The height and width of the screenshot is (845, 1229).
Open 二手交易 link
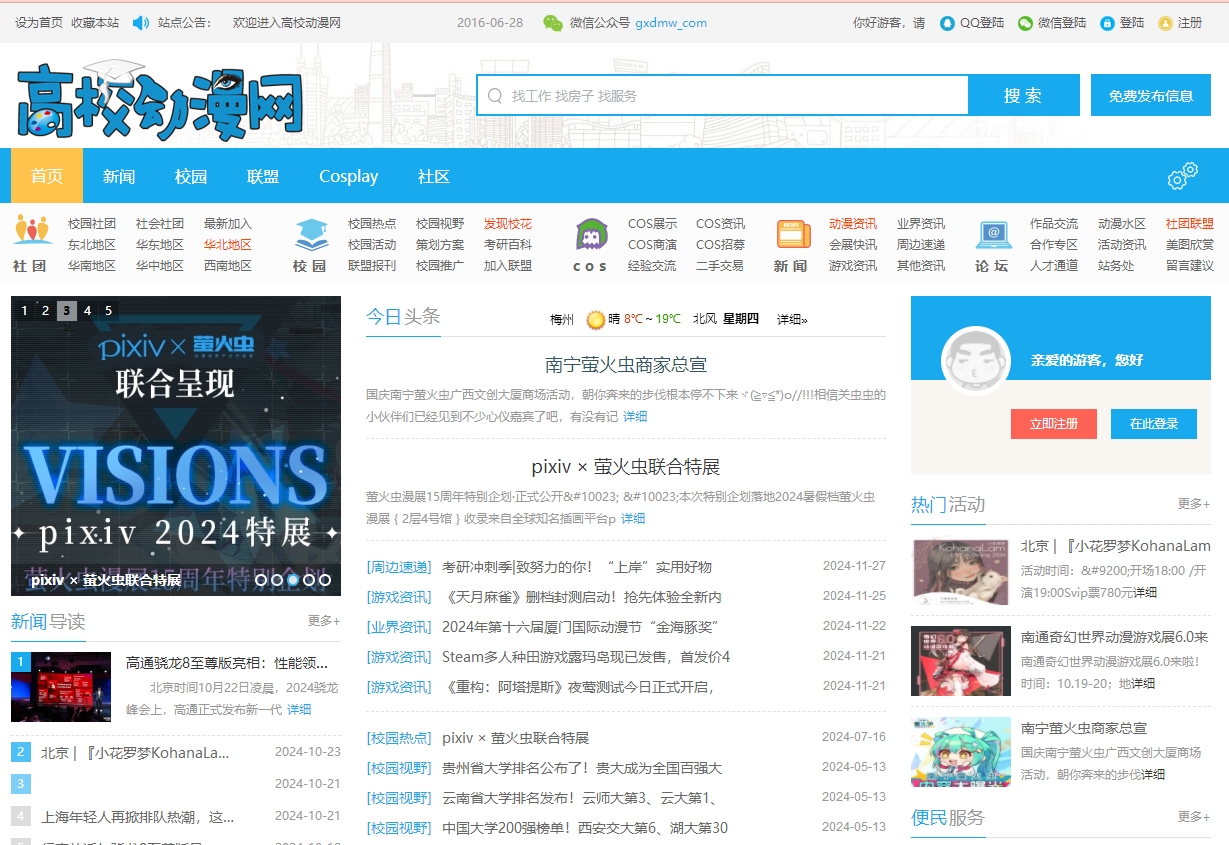pos(720,266)
